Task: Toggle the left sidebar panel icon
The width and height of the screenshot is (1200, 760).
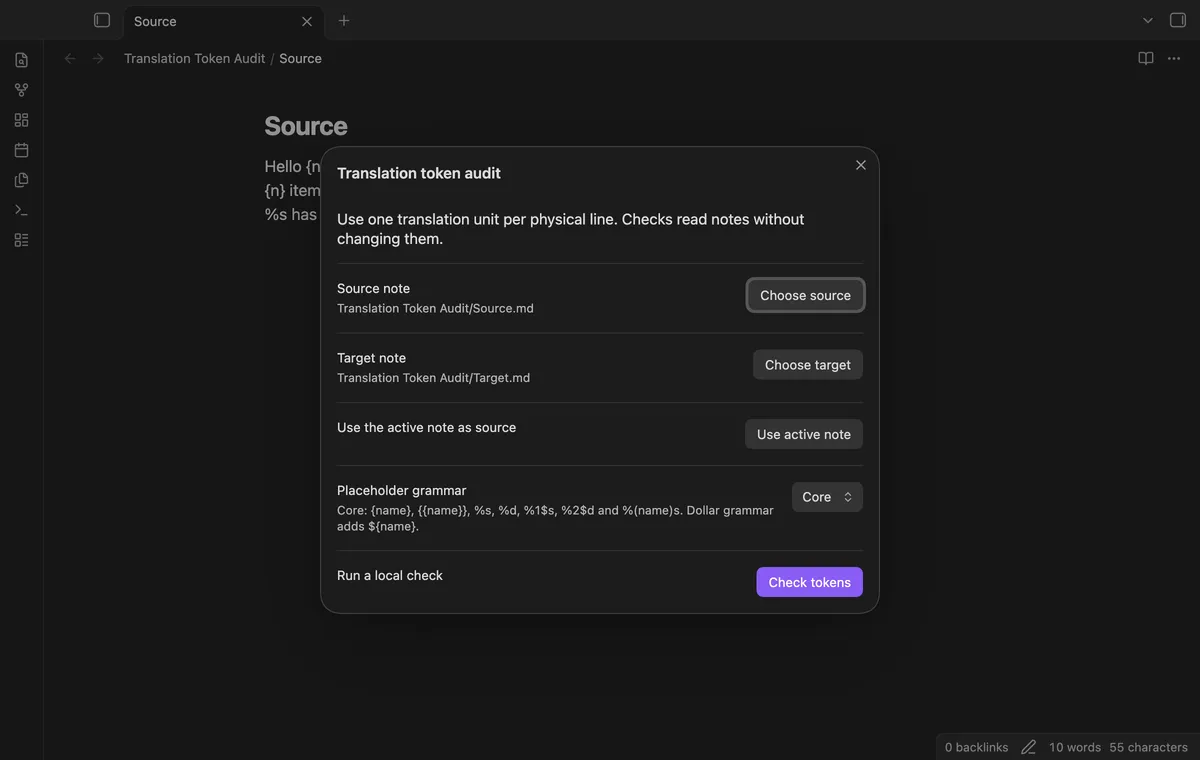Action: coord(102,20)
